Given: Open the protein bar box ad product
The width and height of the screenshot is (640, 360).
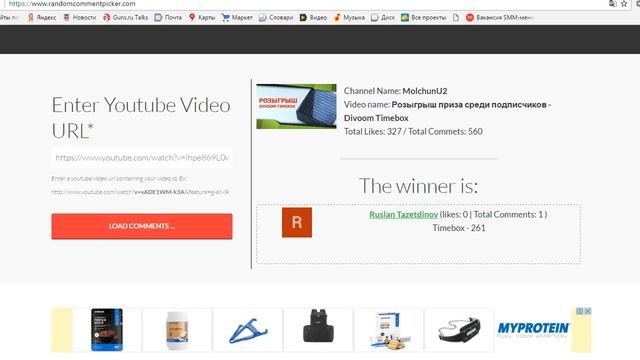Looking at the screenshot, I should [389, 330].
